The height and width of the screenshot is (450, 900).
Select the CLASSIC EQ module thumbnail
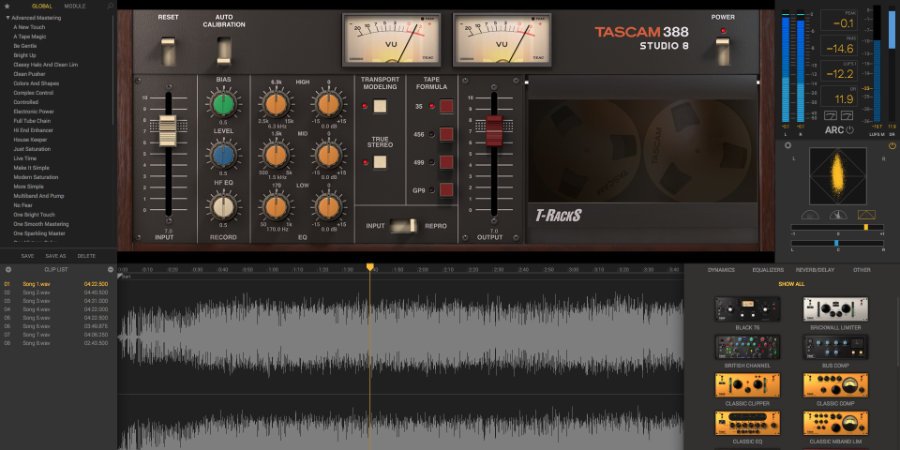[747, 423]
